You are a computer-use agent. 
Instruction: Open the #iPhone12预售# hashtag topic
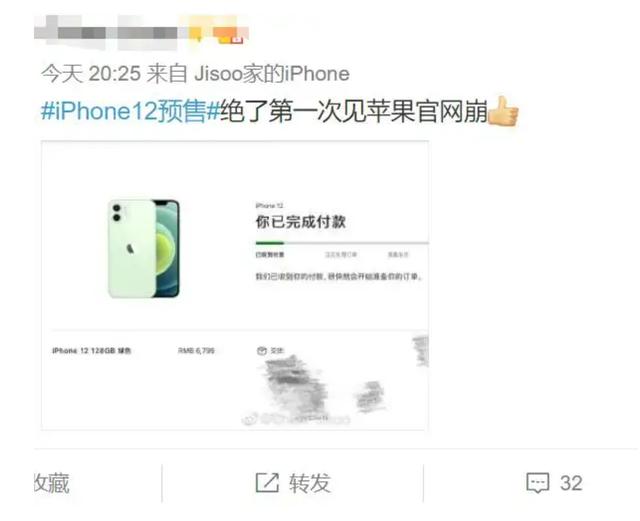coord(131,111)
